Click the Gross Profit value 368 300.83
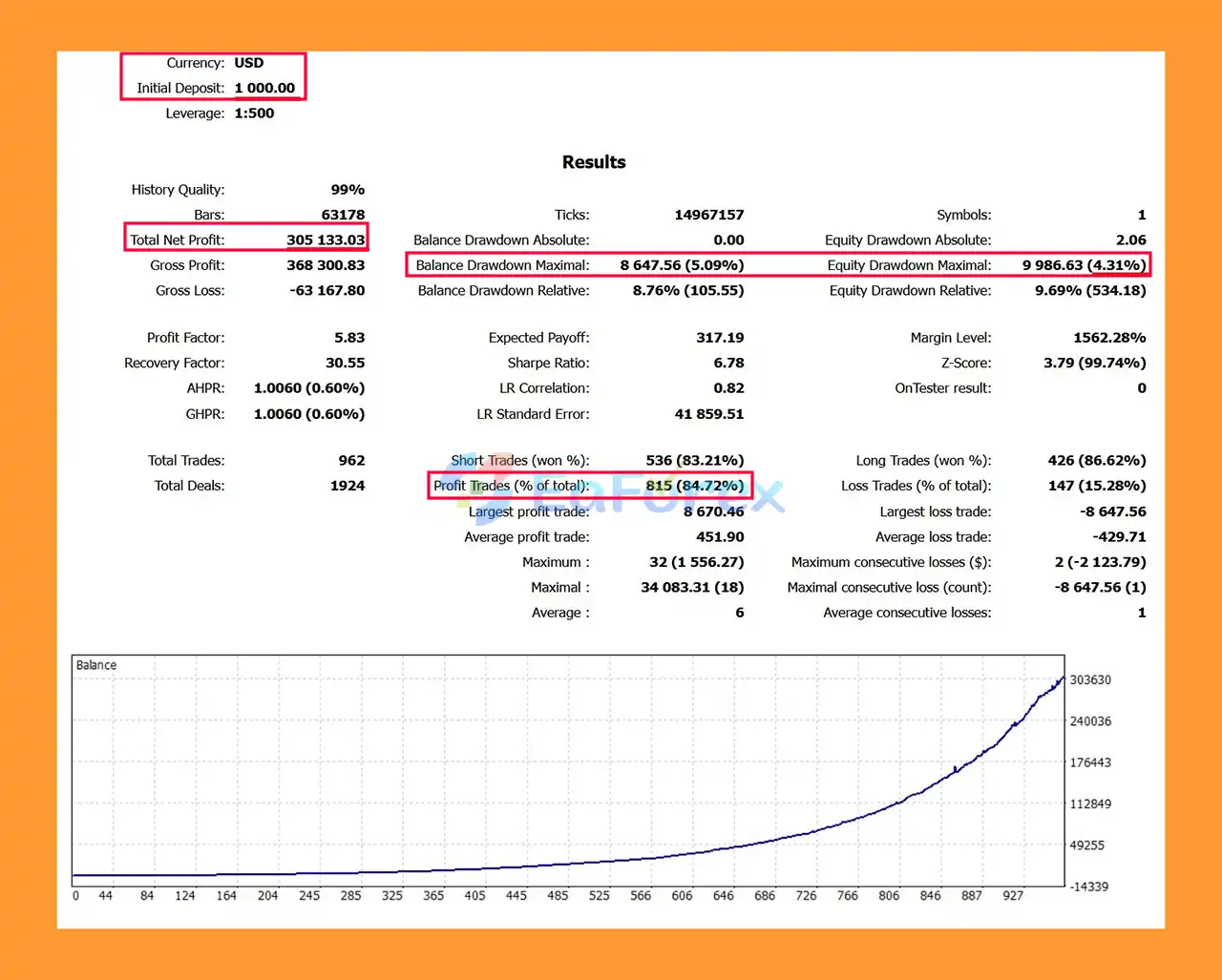The height and width of the screenshot is (980, 1222). (326, 265)
